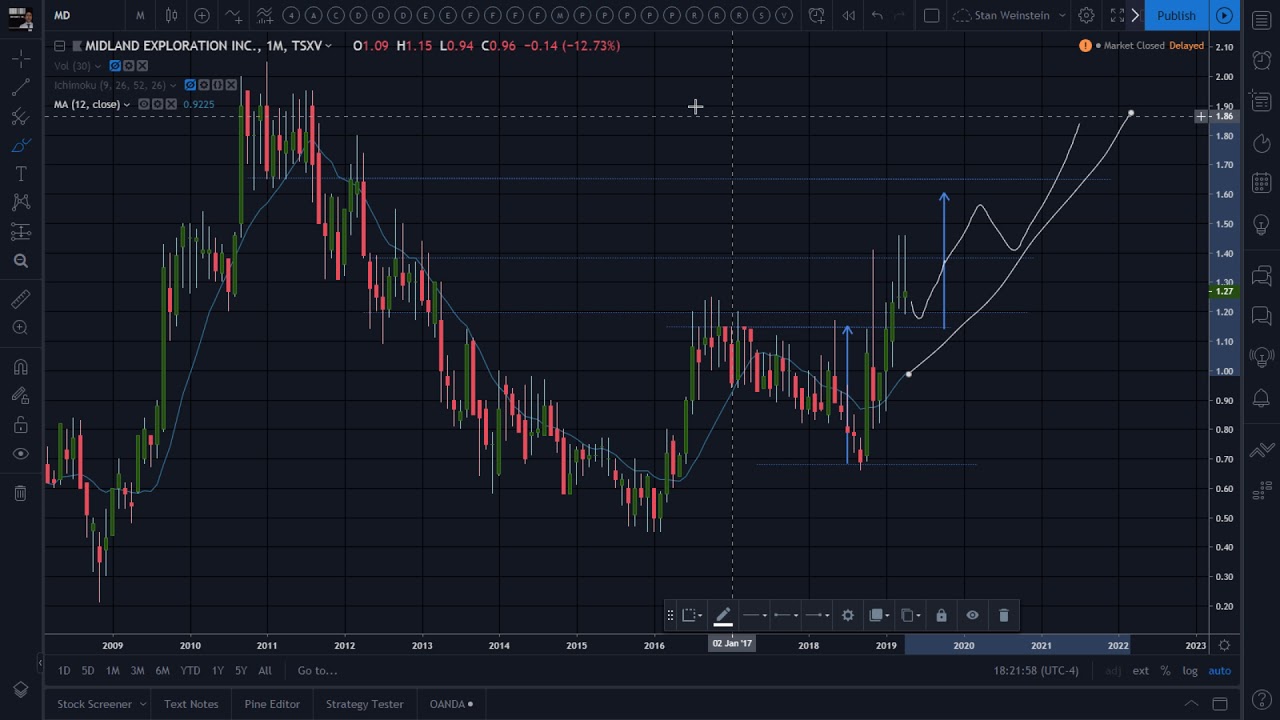Hide the selected drawing using the eye icon
The height and width of the screenshot is (720, 1280).
coord(972,615)
